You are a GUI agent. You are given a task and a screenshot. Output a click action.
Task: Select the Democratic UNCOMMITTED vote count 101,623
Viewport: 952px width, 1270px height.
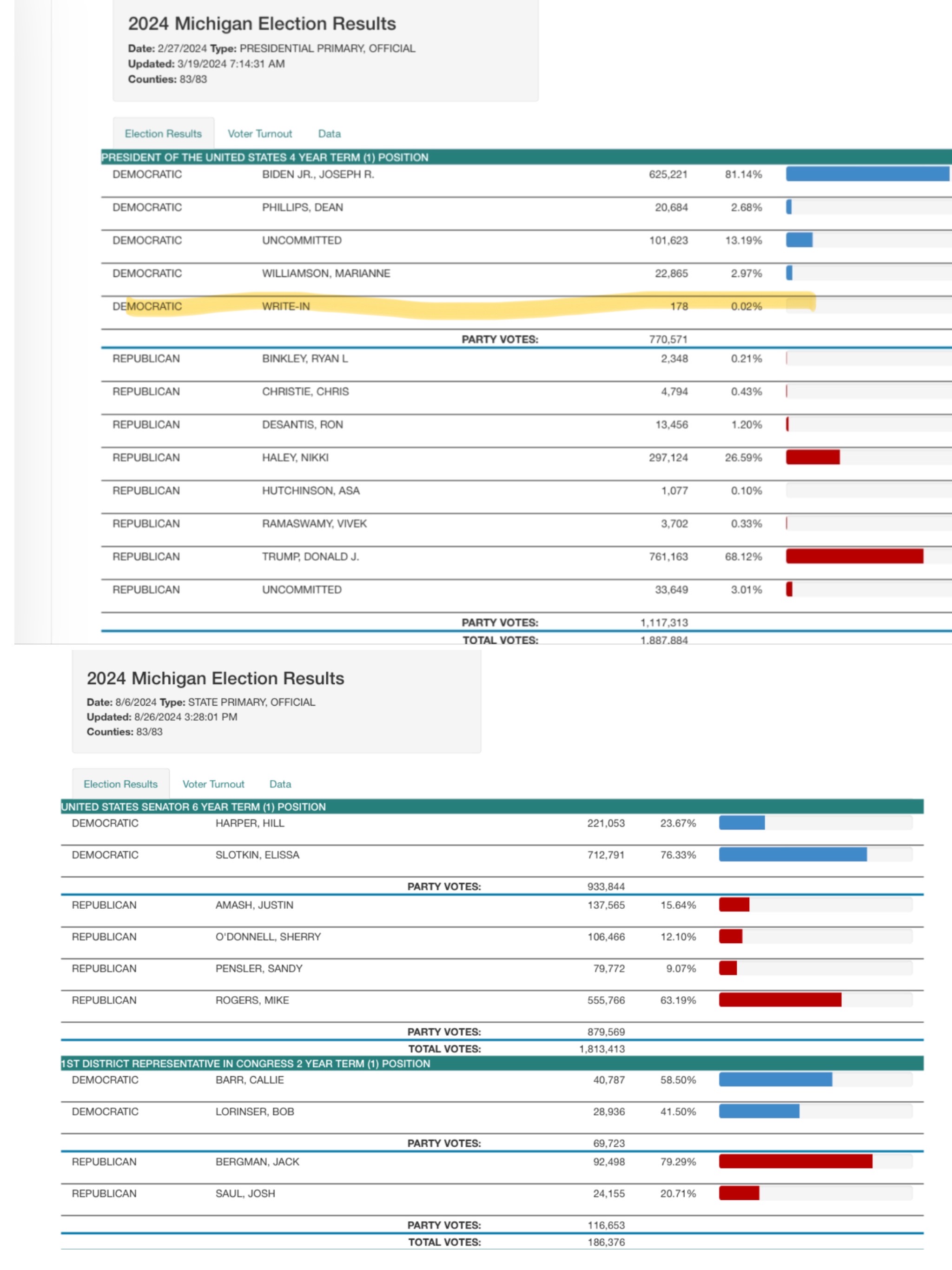[x=668, y=240]
